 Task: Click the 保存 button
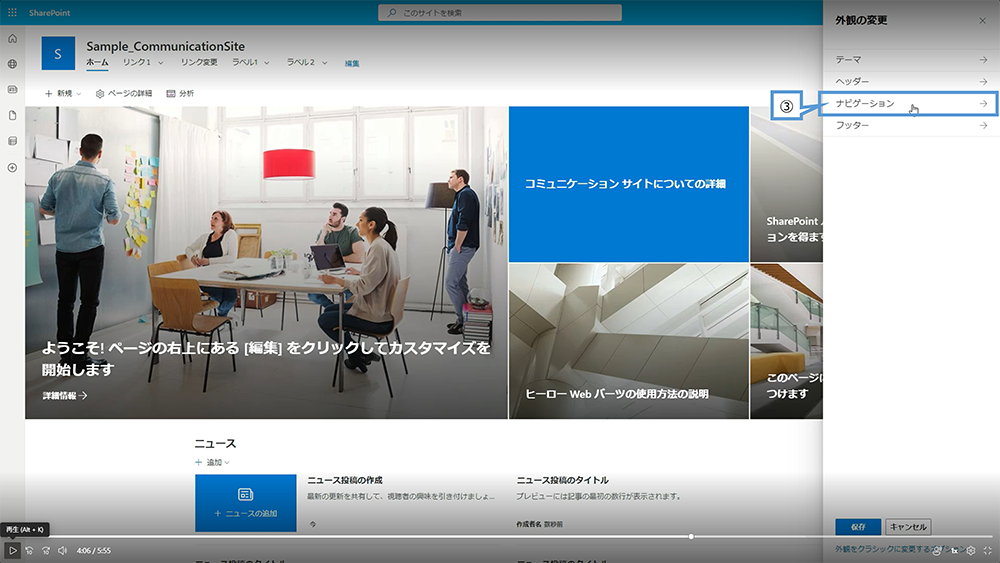[858, 527]
